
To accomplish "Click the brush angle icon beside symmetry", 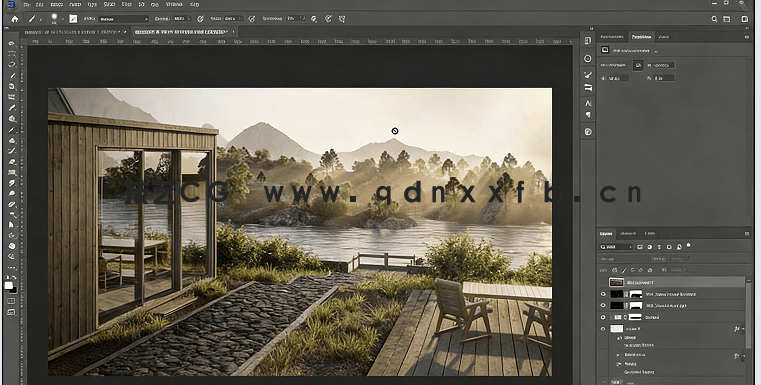I will (x=329, y=19).
